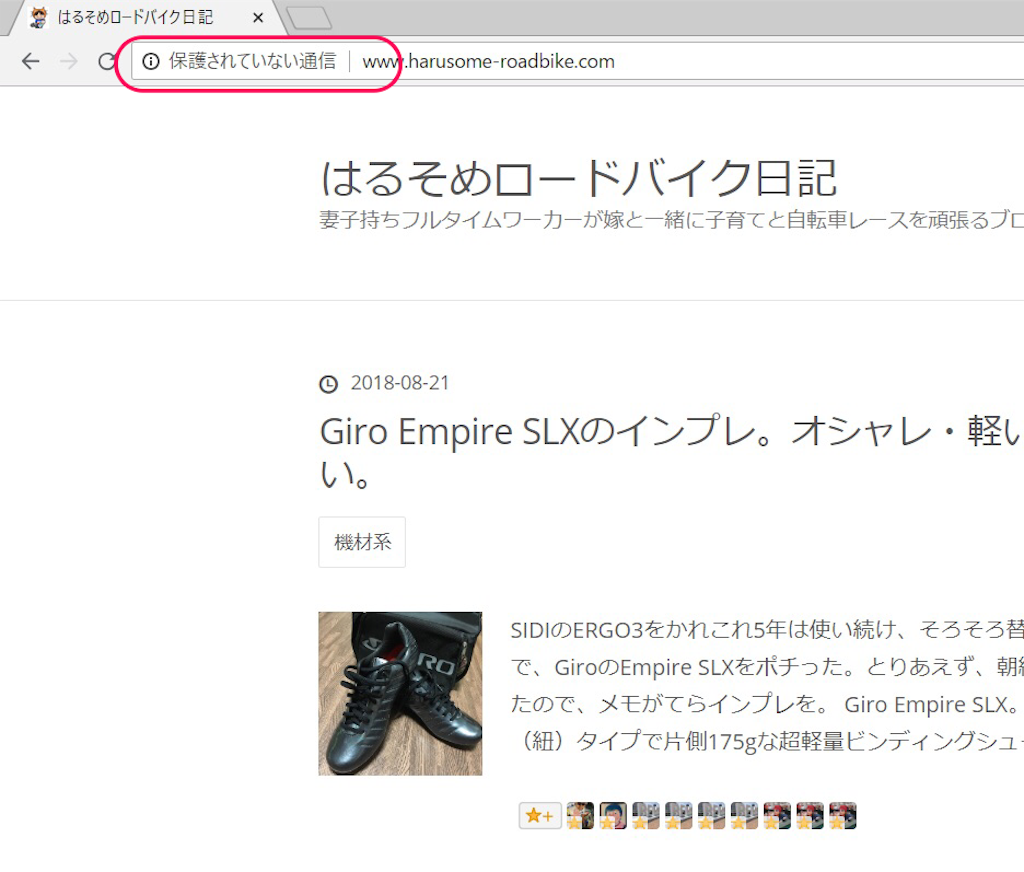
Task: Click the excerpt line starting たので、メモがてらインプレを
Action: [767, 704]
